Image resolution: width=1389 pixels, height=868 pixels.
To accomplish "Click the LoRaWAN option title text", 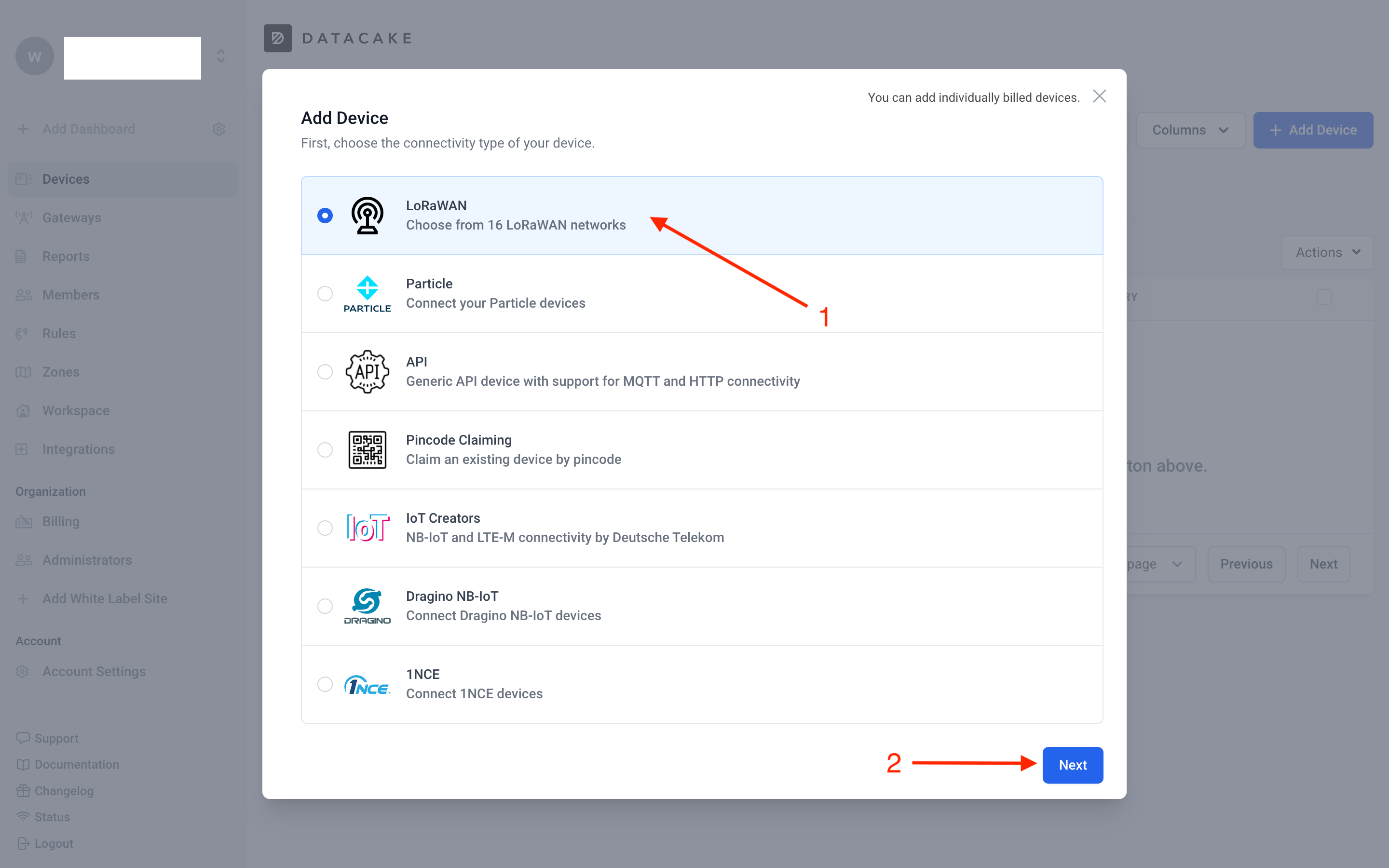I will (436, 205).
